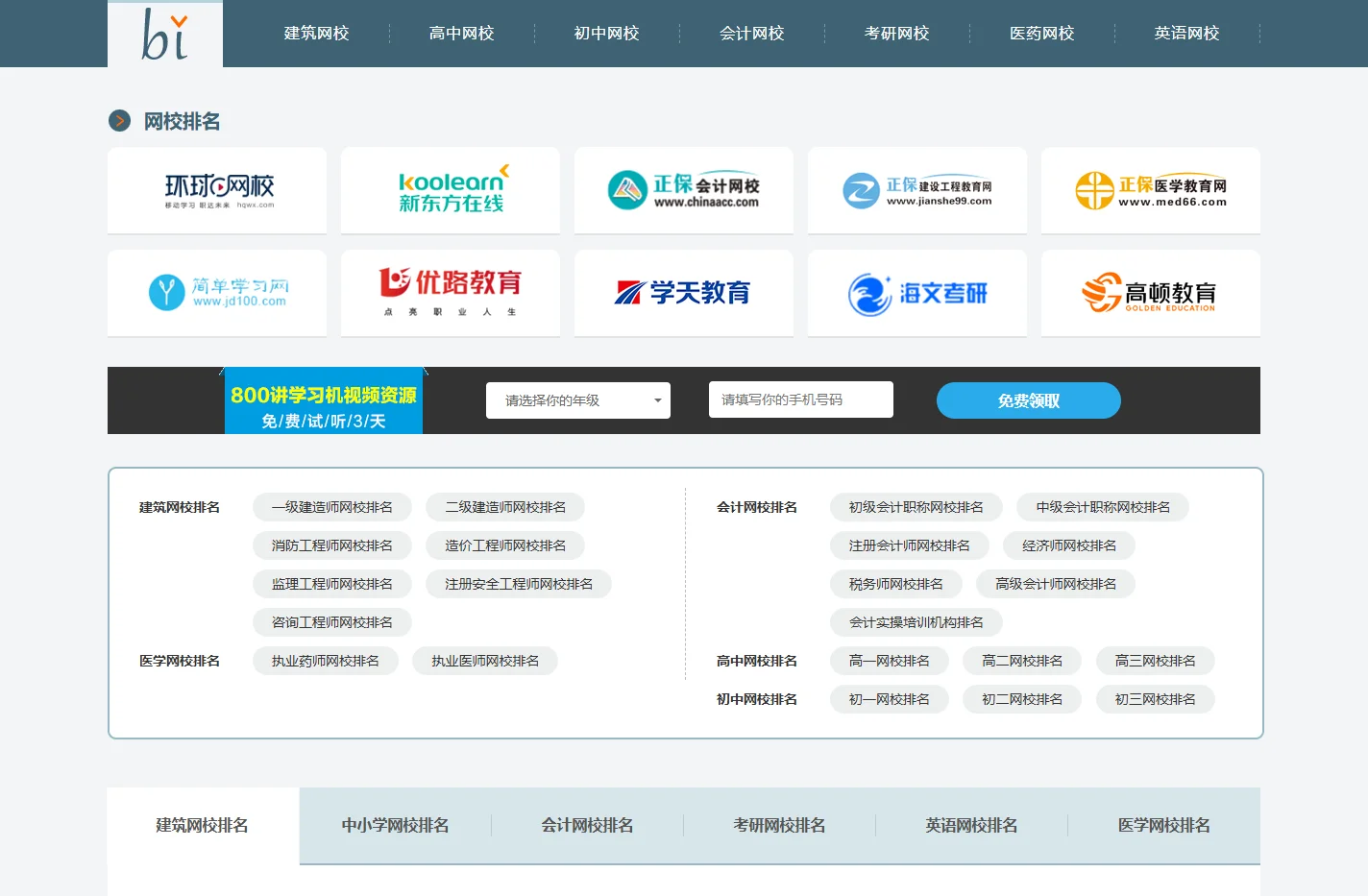Screen dimensions: 1368x896
Task: Open 造价工程师网校排名 link
Action: pyautogui.click(x=505, y=545)
